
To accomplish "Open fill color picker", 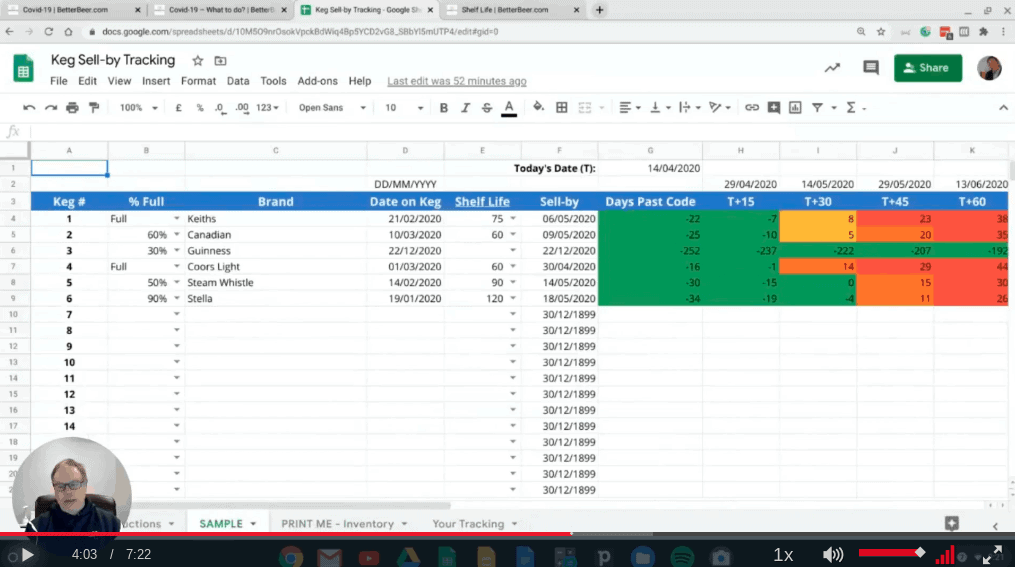I will click(x=538, y=107).
